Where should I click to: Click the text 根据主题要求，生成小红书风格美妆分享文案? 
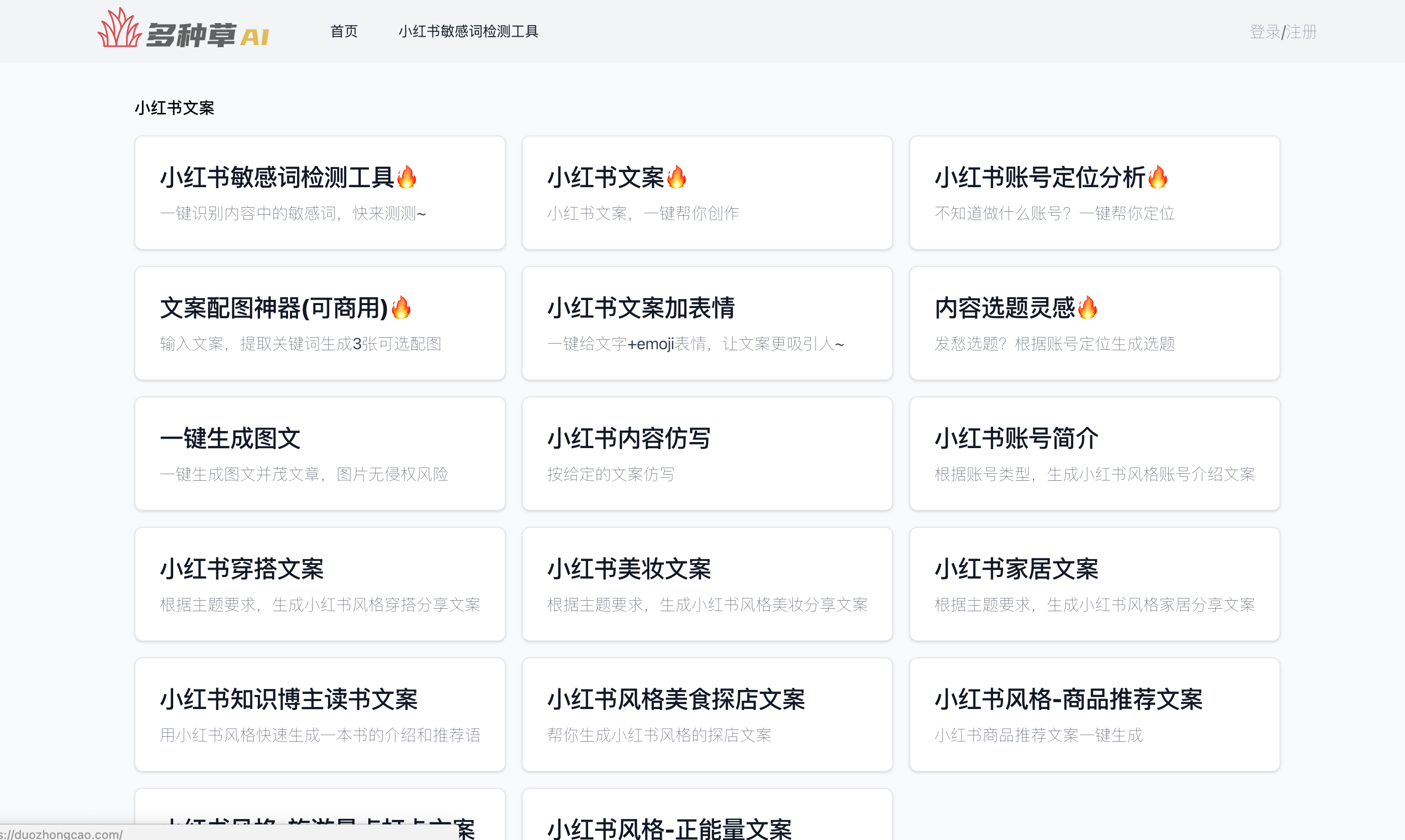tap(708, 605)
